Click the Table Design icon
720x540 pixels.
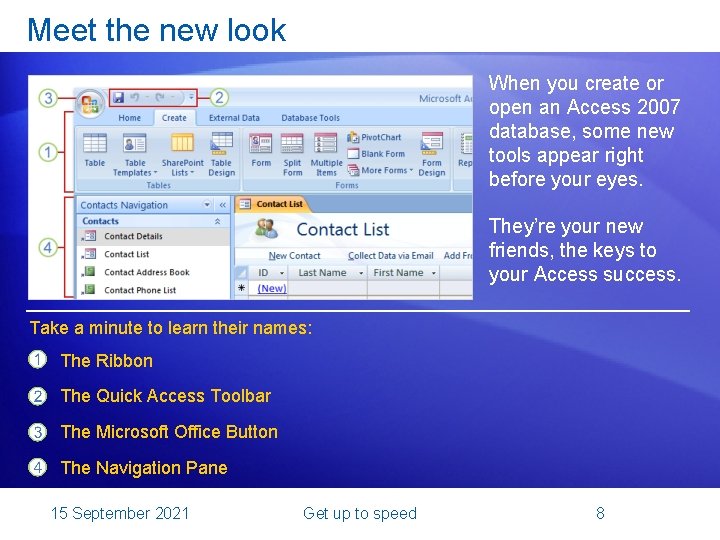click(222, 155)
